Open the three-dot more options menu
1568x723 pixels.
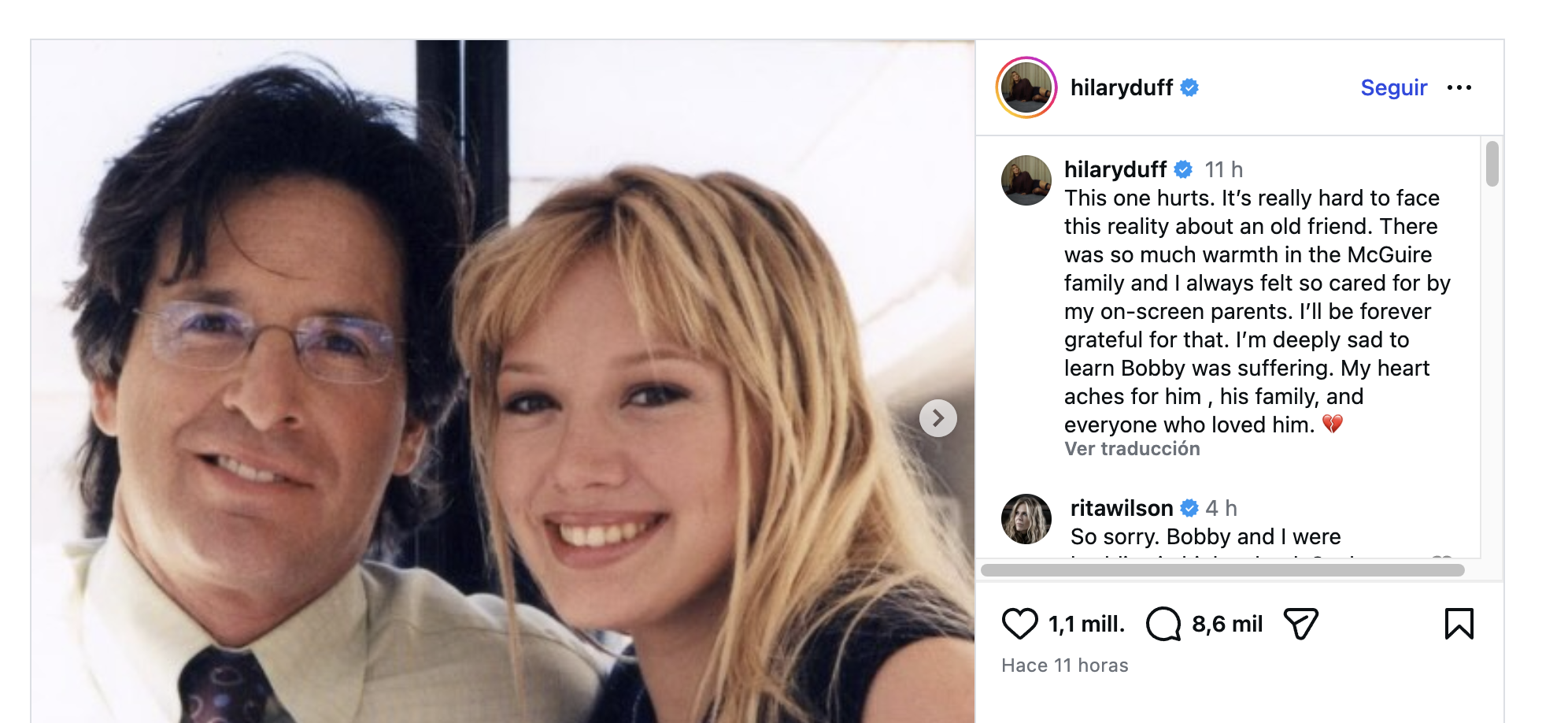[1459, 87]
